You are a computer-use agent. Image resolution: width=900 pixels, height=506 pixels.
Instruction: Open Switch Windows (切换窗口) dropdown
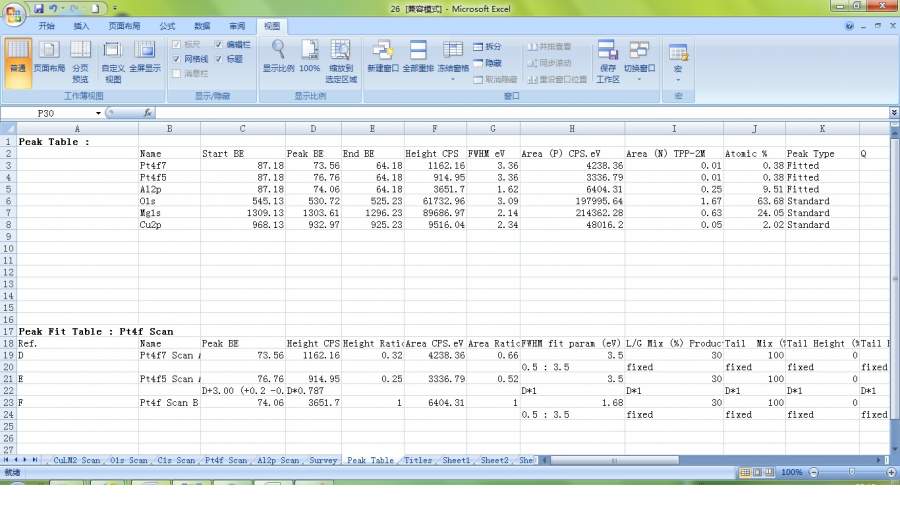pos(639,62)
